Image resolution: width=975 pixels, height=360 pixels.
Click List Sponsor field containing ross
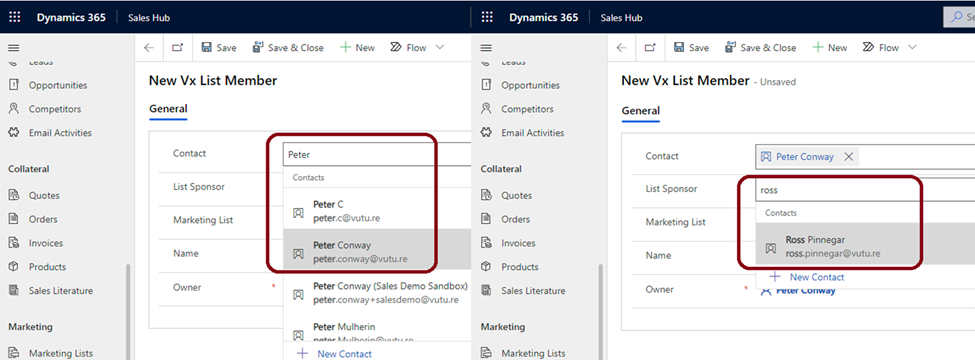tap(865, 190)
